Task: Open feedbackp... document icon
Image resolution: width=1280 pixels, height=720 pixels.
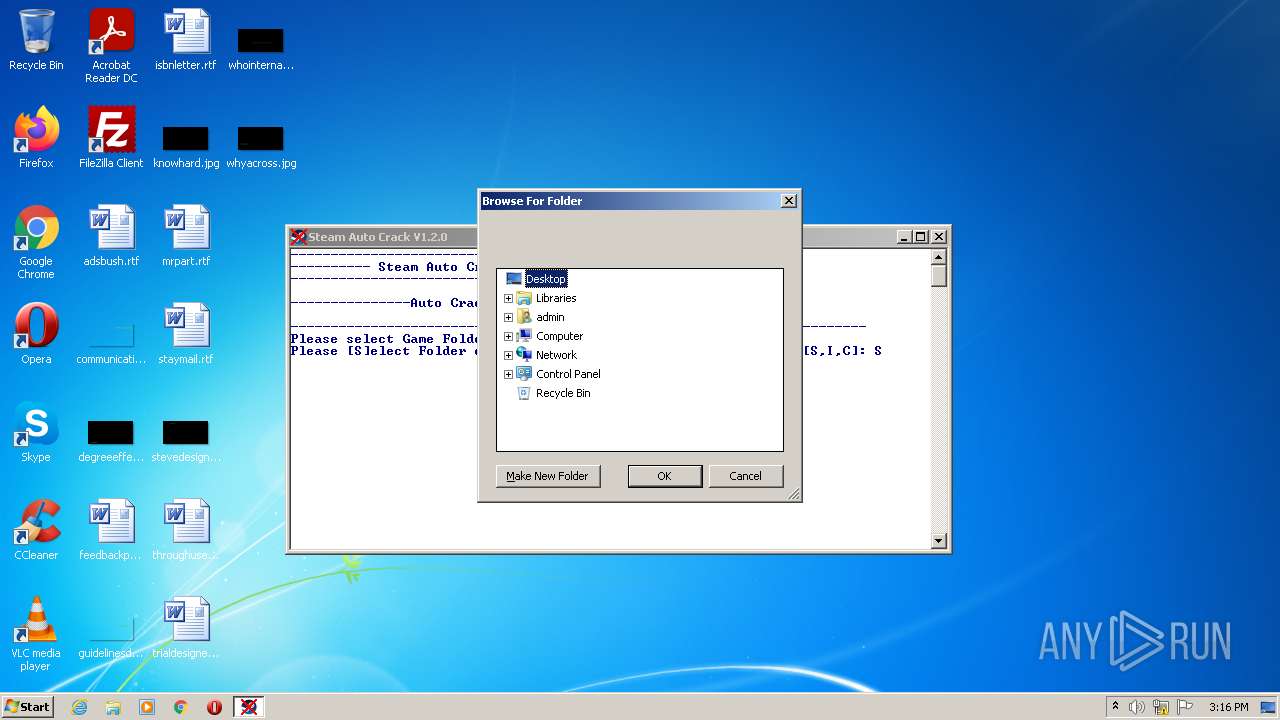Action: [111, 530]
